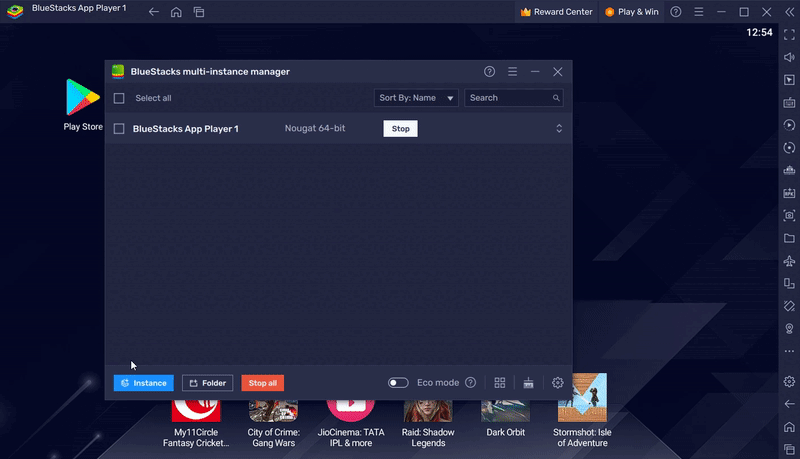Click the 12:54 clock

(759, 33)
